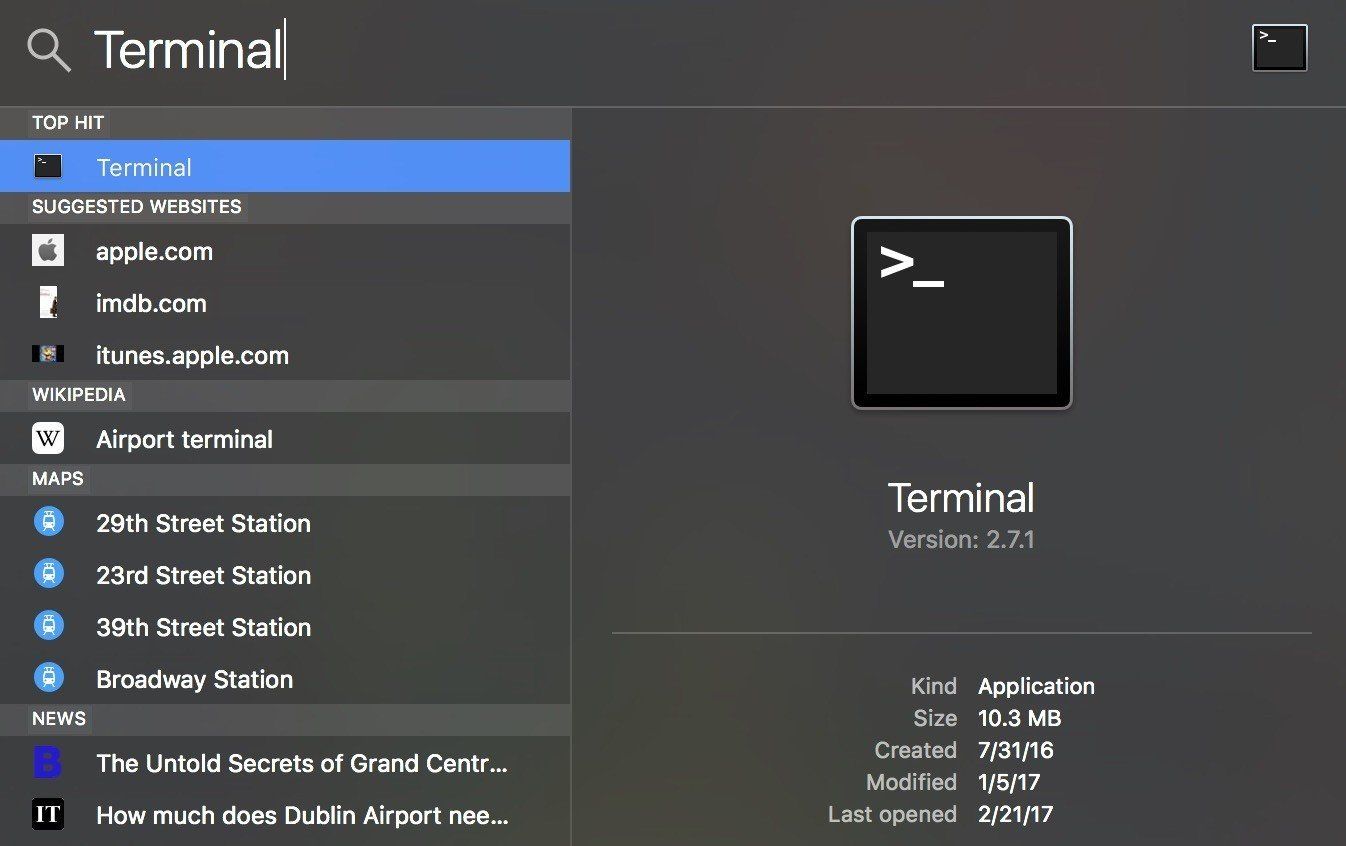Select the Terminal icon in Top Hit

[48, 166]
